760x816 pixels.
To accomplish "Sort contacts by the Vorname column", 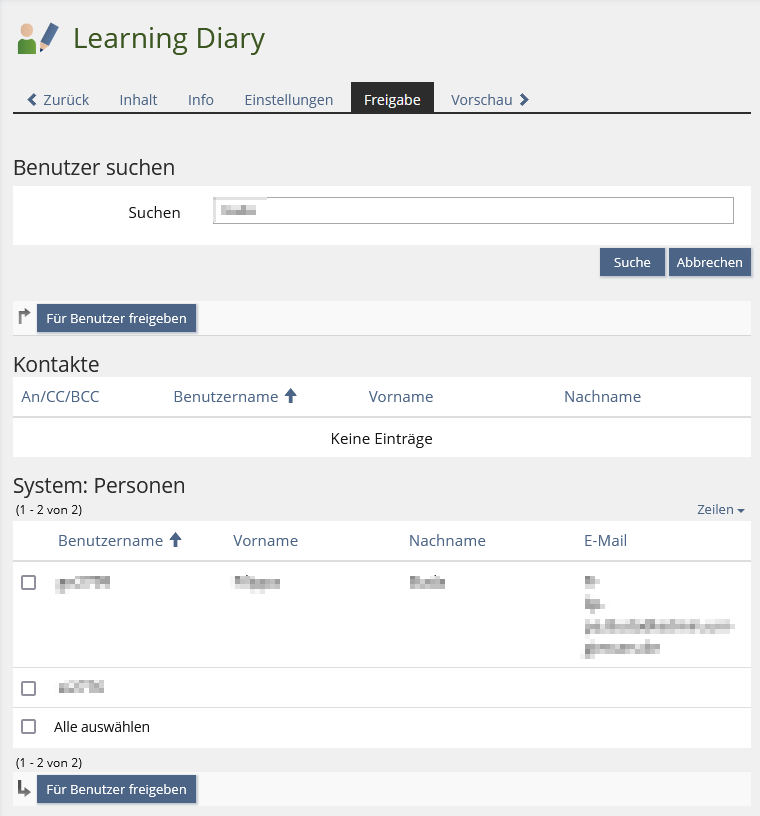I will (x=401, y=397).
